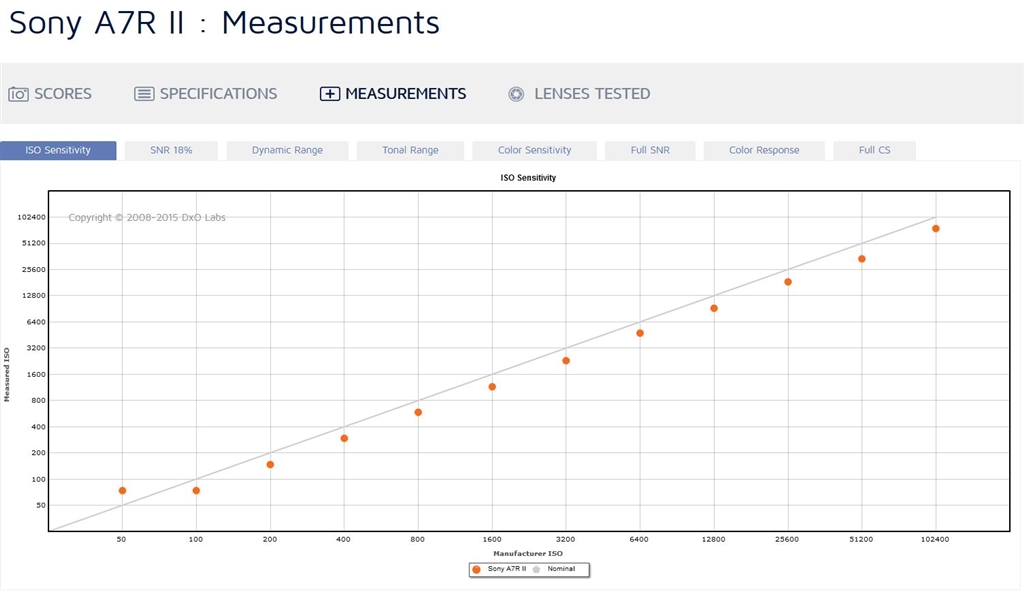Select the ISO Sensitivity tab
Image resolution: width=1024 pixels, height=598 pixels.
click(58, 150)
